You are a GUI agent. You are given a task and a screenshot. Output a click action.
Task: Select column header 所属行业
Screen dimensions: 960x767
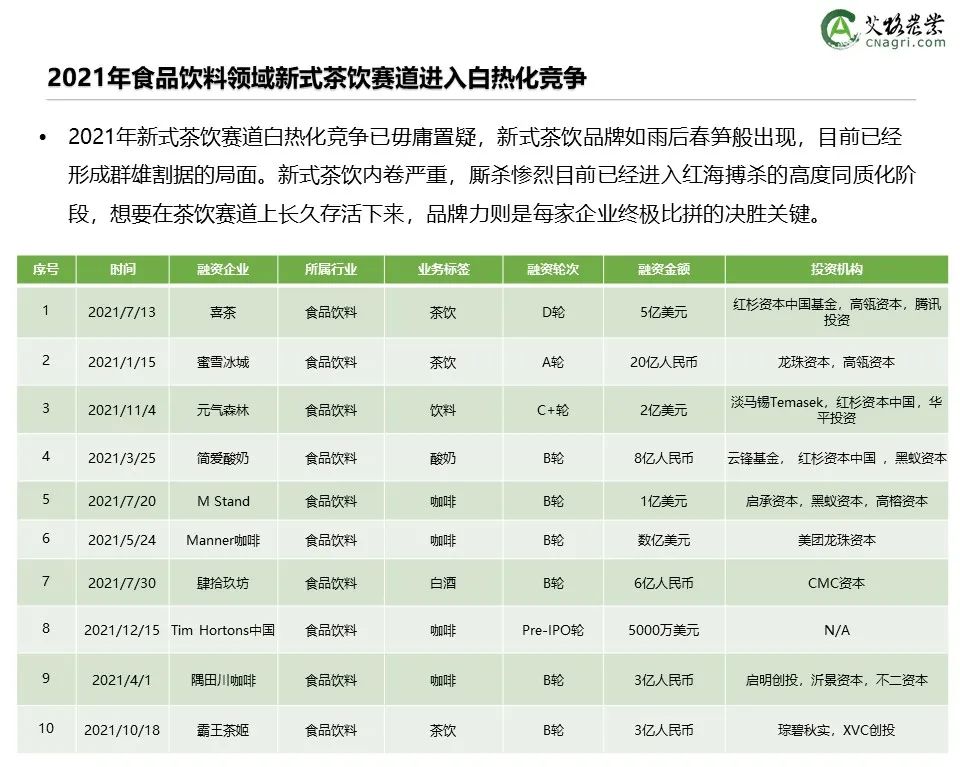[x=331, y=269]
